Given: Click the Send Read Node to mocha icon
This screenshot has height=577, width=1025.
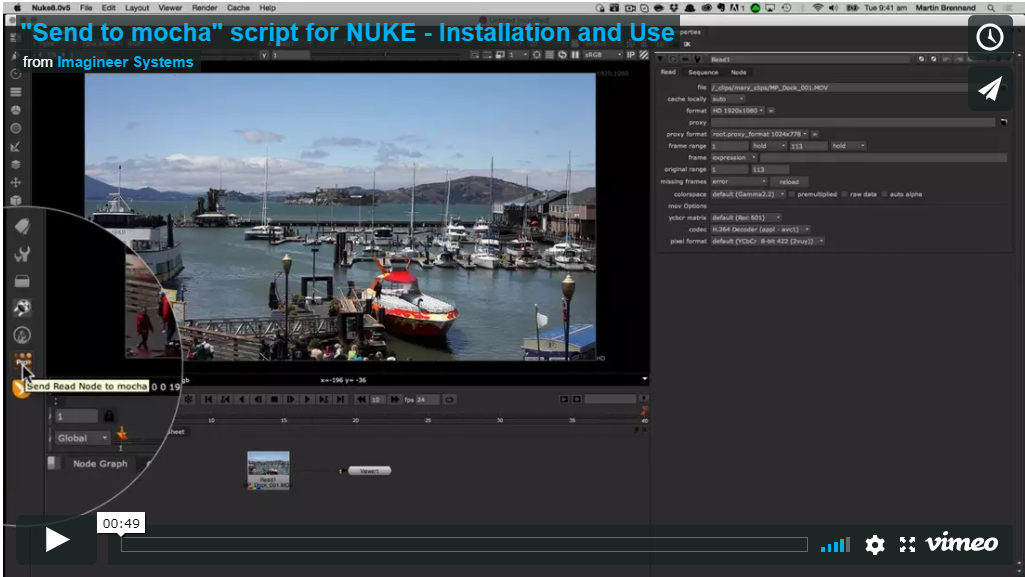Looking at the screenshot, I should tap(23, 361).
